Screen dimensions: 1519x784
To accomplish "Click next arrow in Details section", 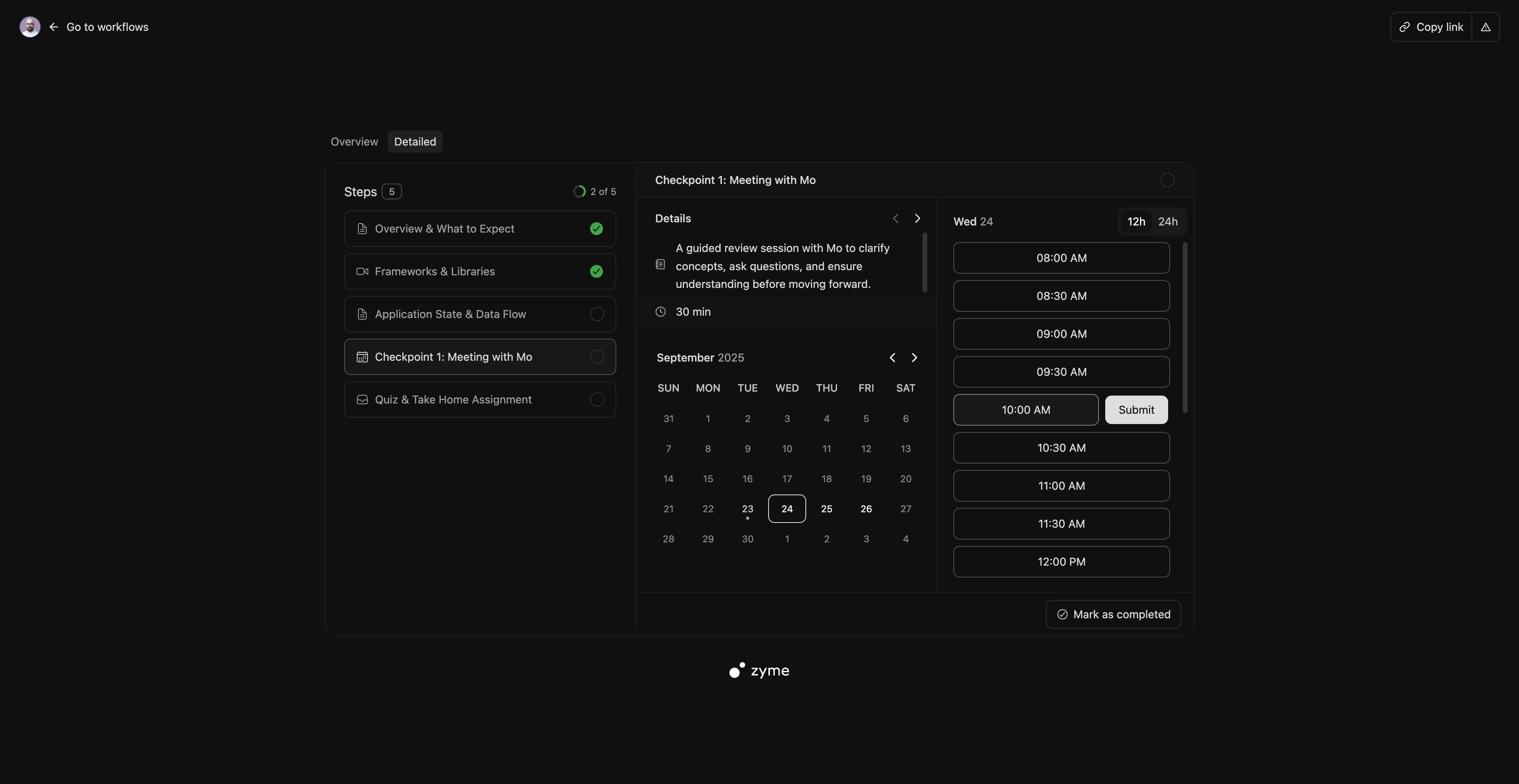I will point(917,219).
